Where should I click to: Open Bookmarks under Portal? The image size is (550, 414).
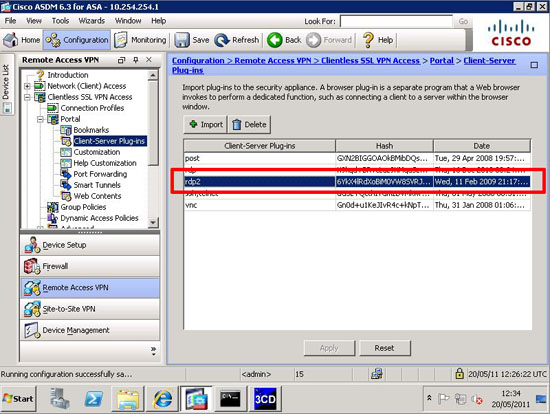pos(91,130)
